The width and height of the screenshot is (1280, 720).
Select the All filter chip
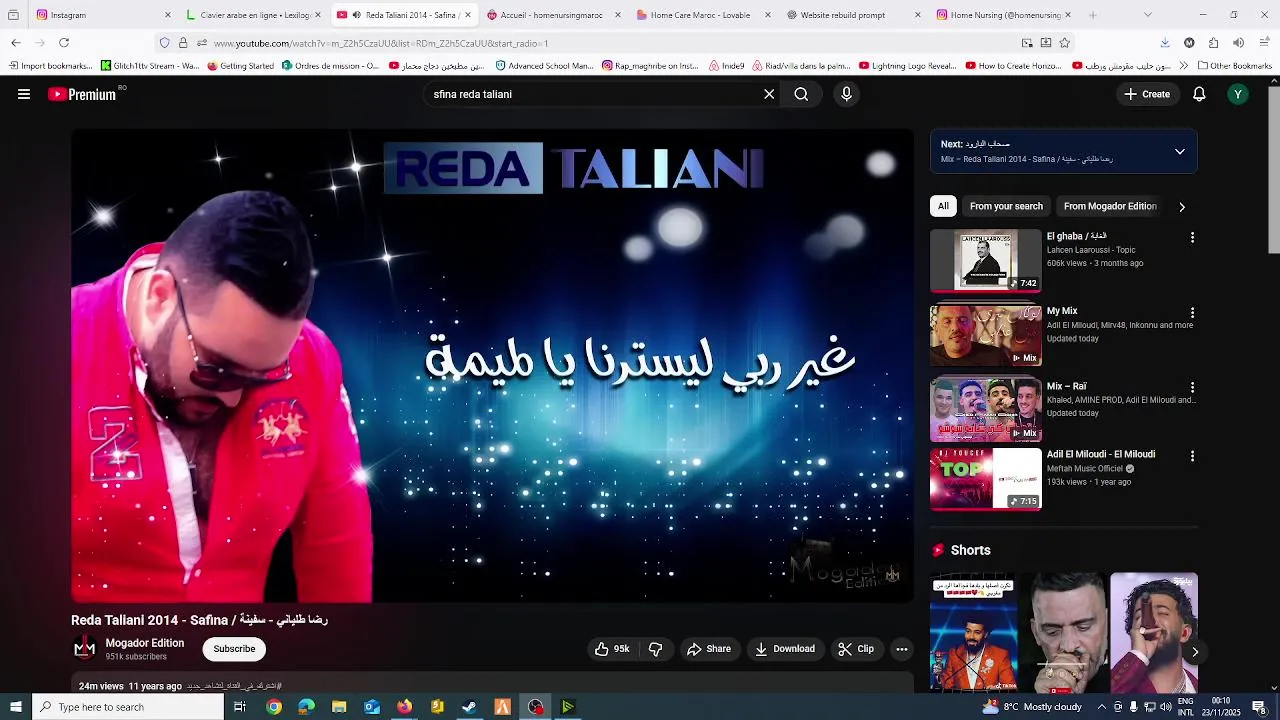point(943,206)
